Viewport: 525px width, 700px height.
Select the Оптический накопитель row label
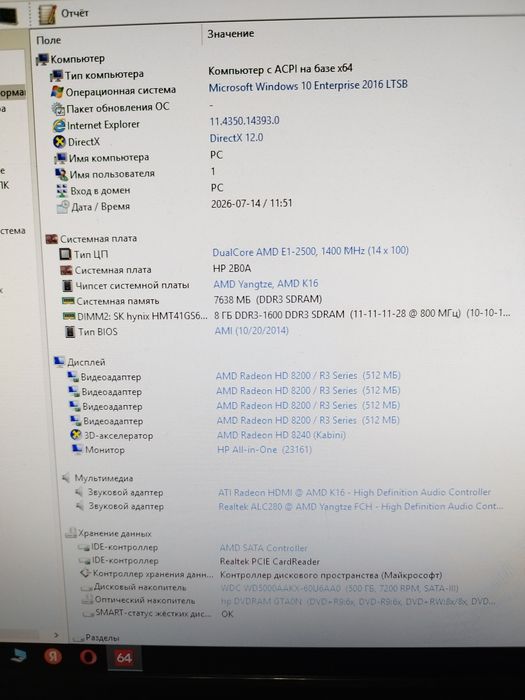[x=145, y=600]
